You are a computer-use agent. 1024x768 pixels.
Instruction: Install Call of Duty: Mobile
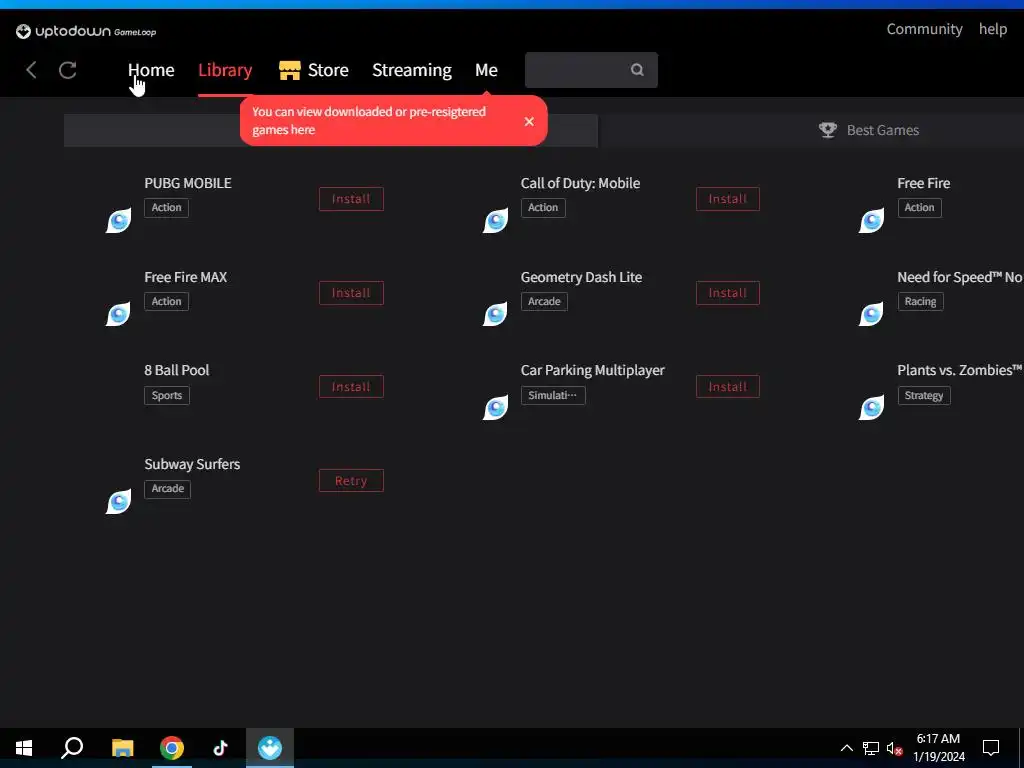(728, 199)
